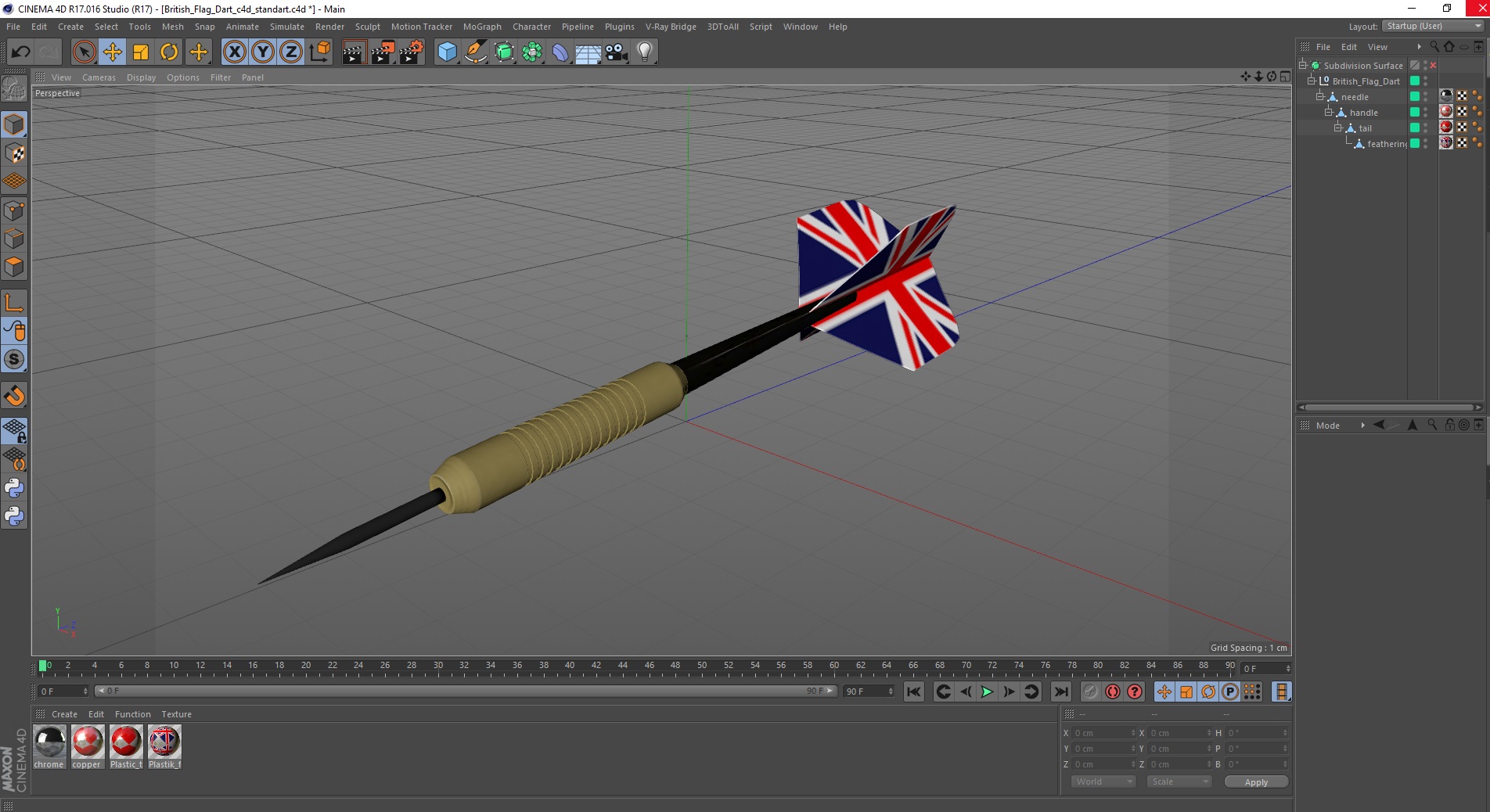1490x812 pixels.
Task: Open the Sculpt menu
Action: pyautogui.click(x=367, y=27)
